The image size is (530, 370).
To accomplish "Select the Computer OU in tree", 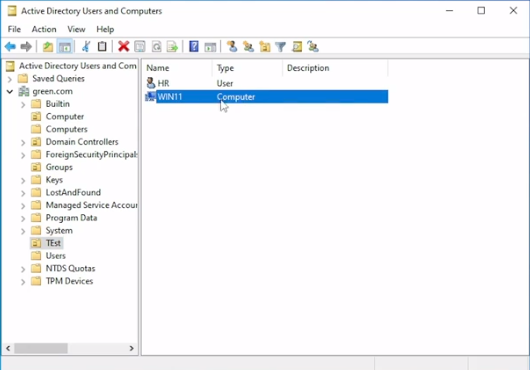I will coord(65,117).
